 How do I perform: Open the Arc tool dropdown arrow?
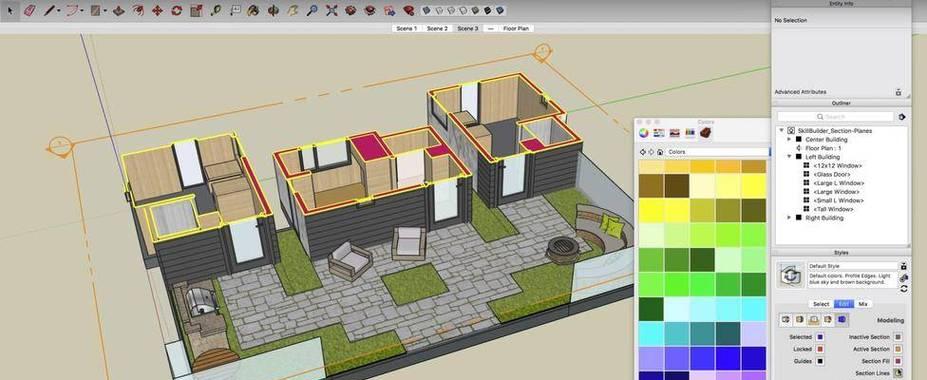[82, 11]
